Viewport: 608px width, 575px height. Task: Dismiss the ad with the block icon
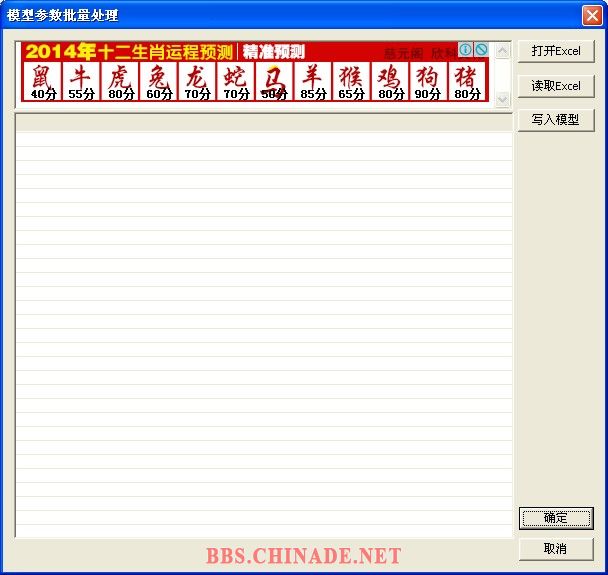(x=481, y=49)
